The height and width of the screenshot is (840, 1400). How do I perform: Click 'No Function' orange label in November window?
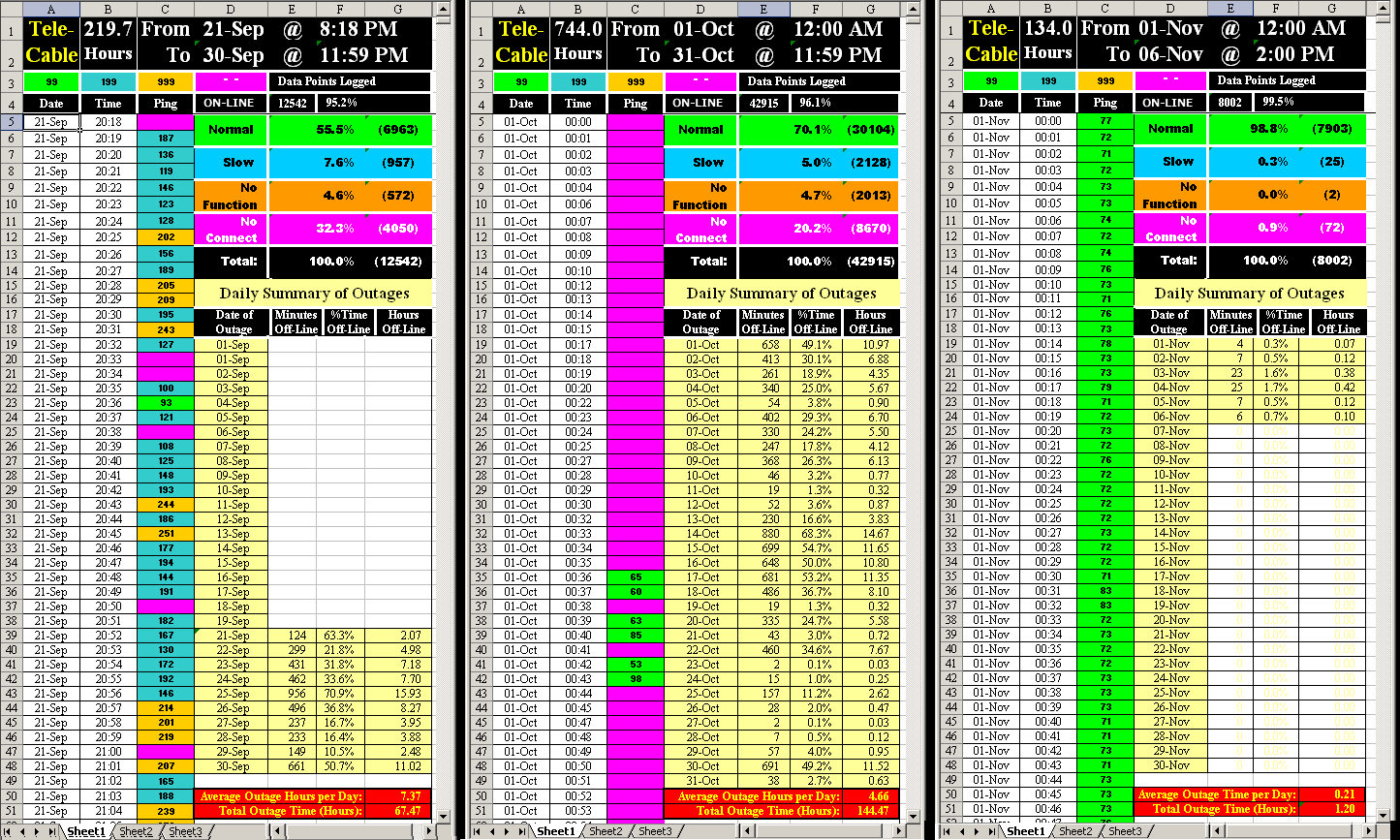pyautogui.click(x=1169, y=195)
